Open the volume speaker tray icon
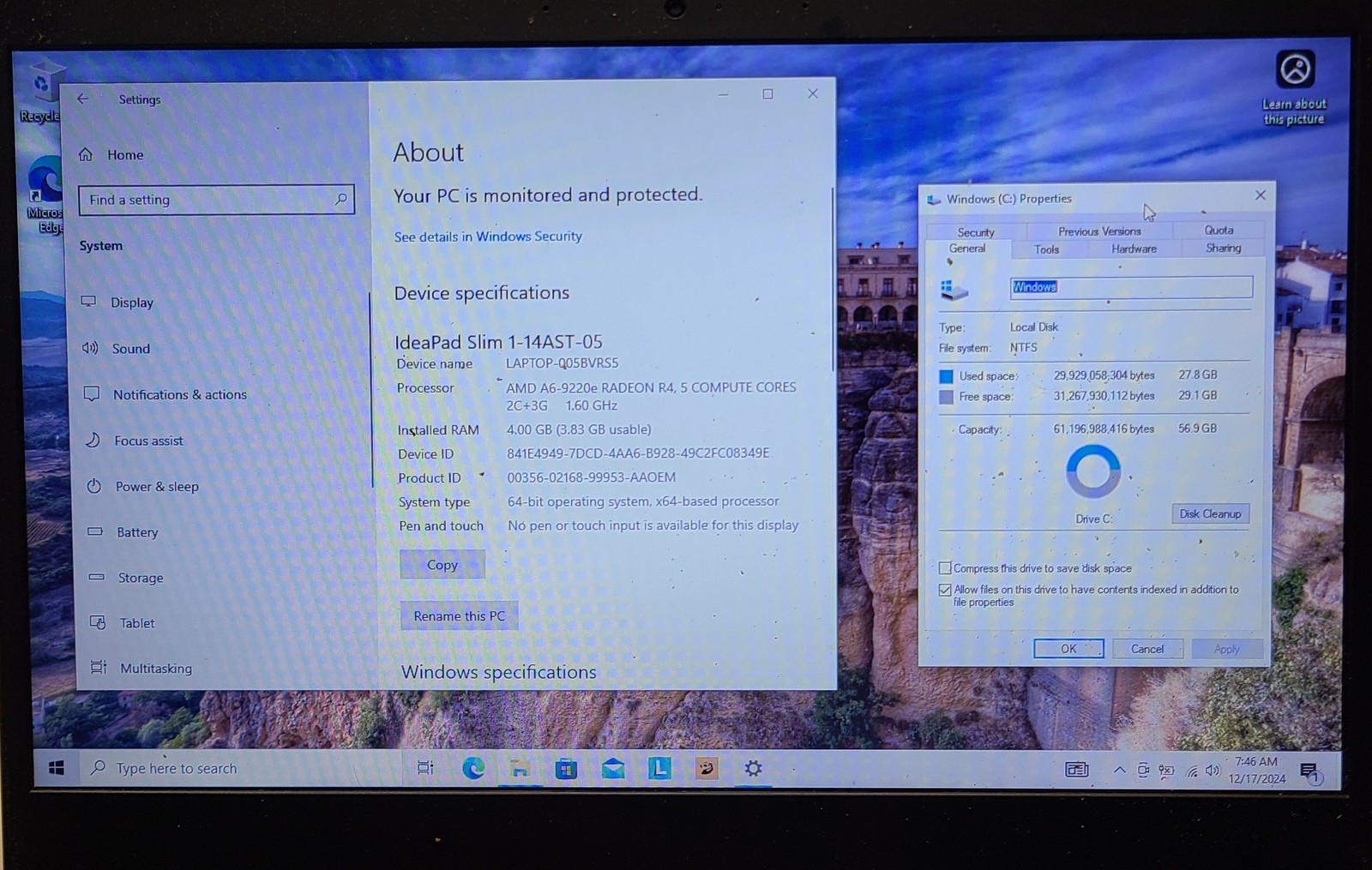The image size is (1372, 870). pyautogui.click(x=1213, y=771)
